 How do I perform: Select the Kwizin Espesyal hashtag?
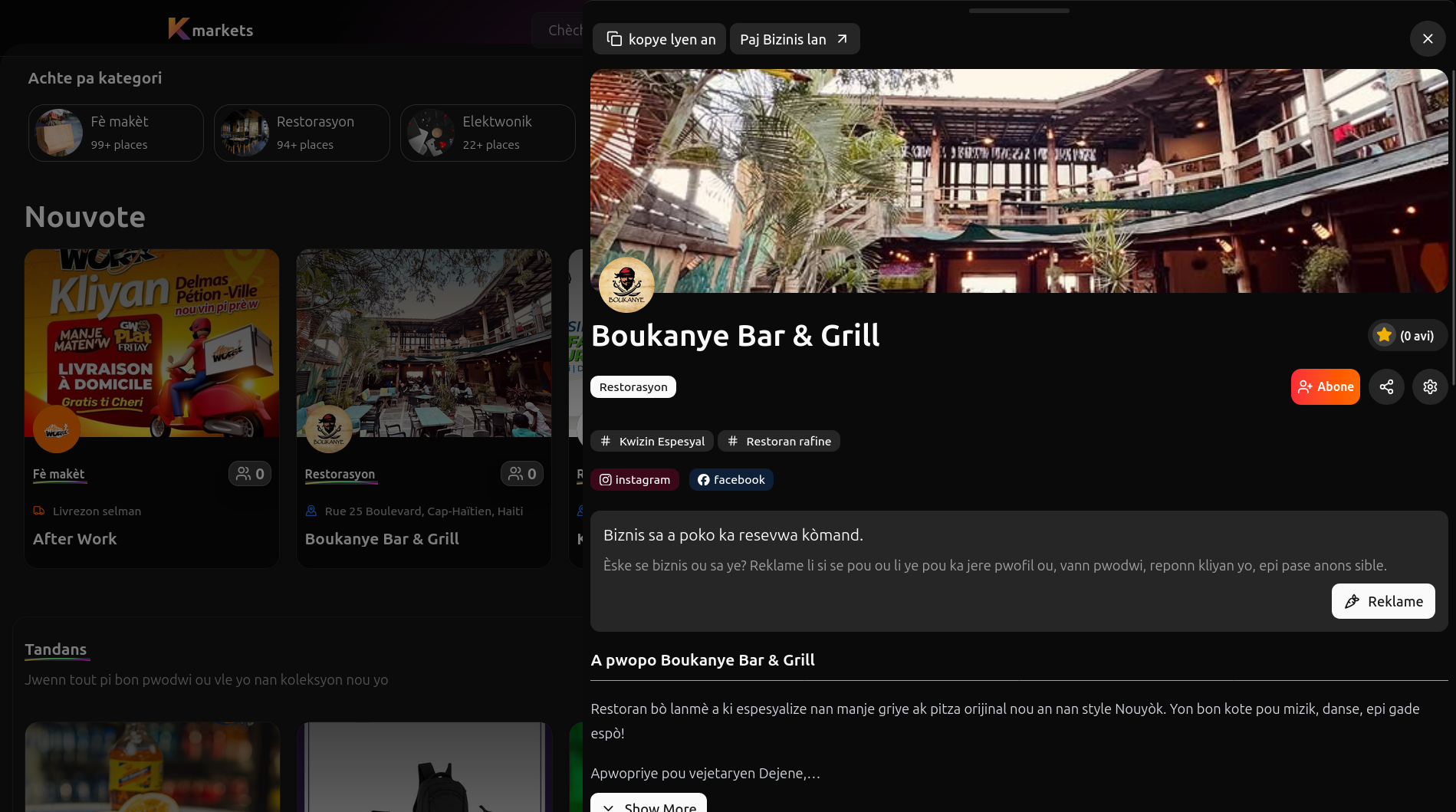click(652, 441)
